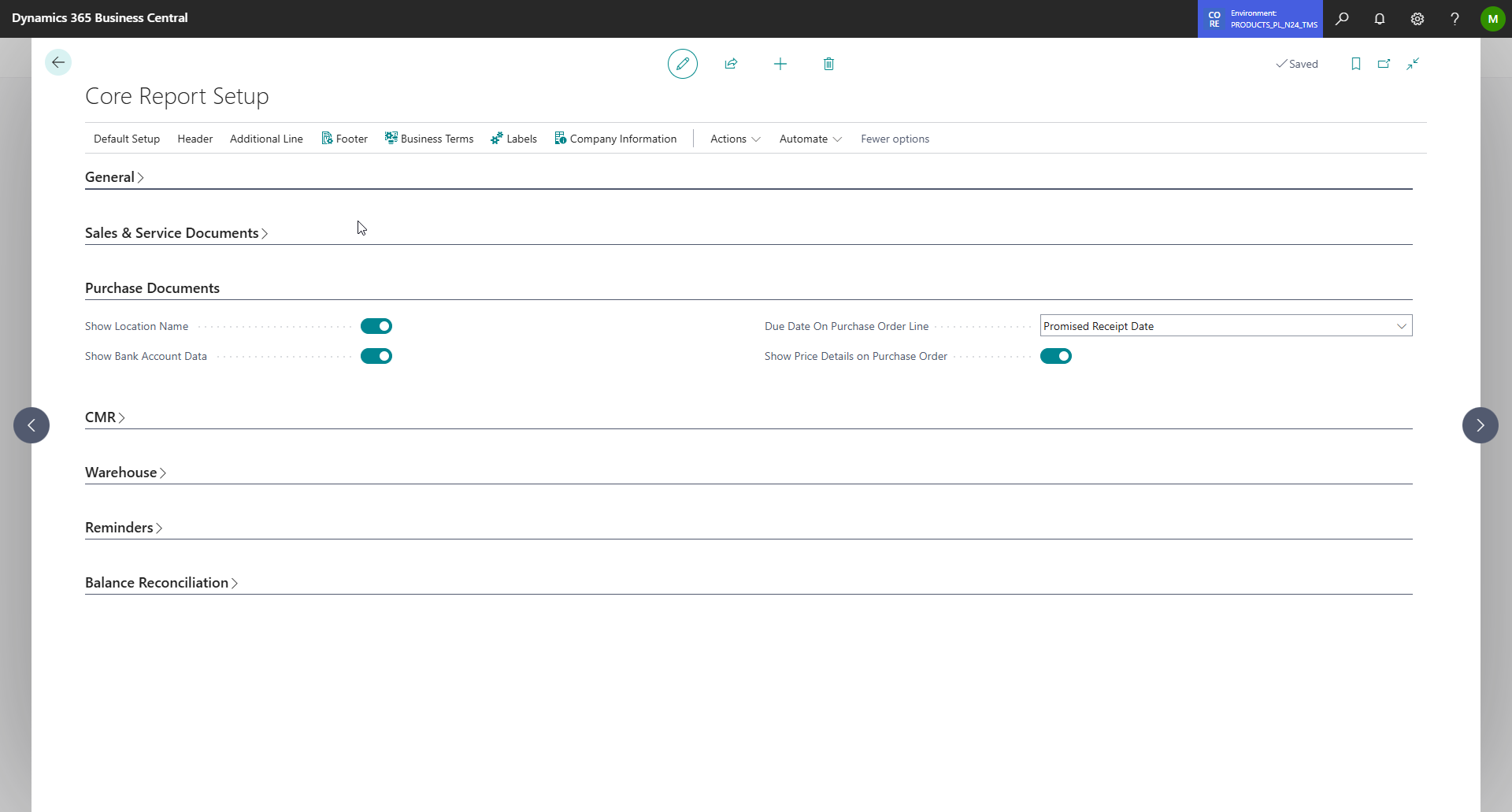1512x812 pixels.
Task: Click the back arrow button
Action: point(58,62)
